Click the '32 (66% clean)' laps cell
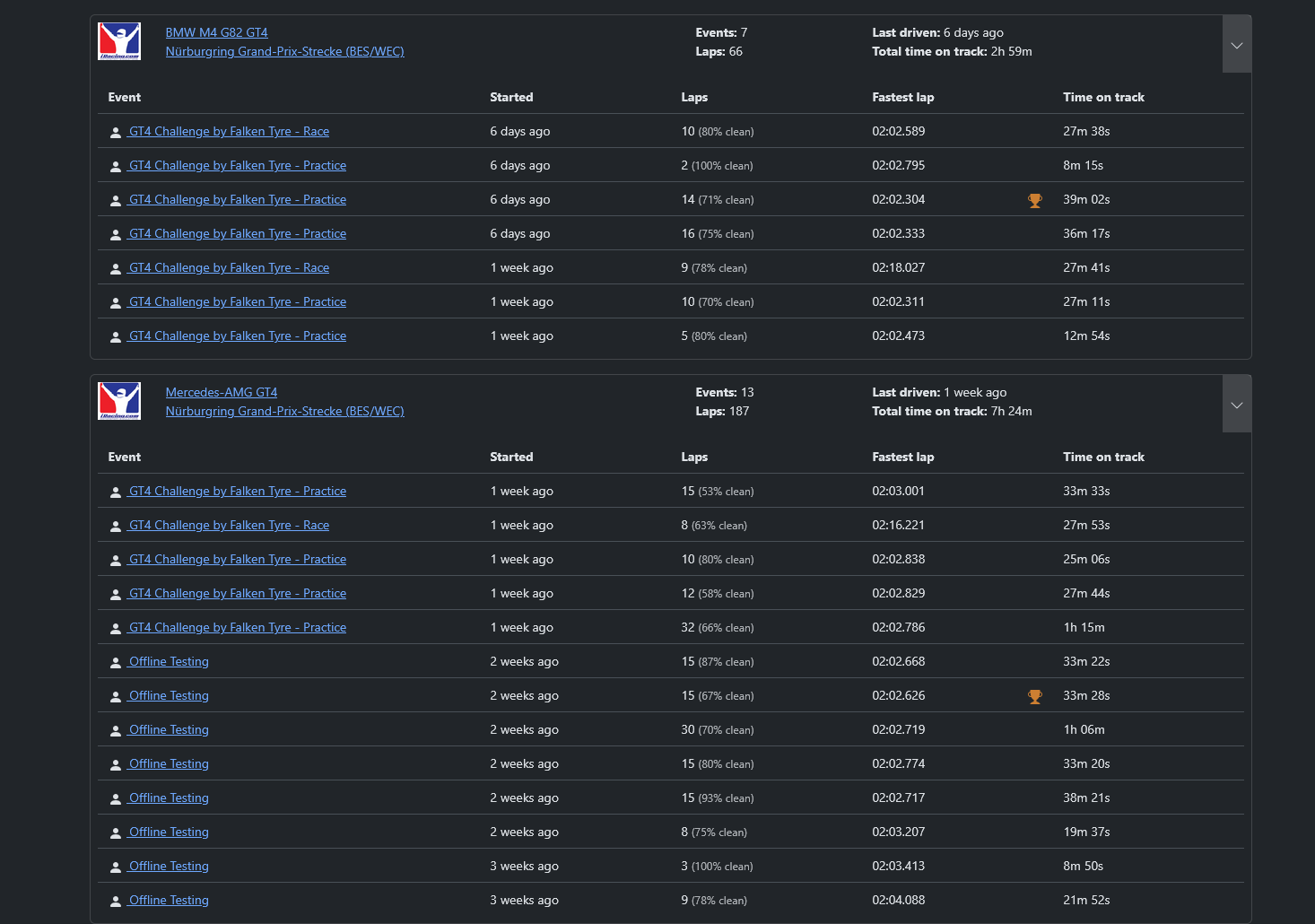The image size is (1315, 924). click(718, 627)
